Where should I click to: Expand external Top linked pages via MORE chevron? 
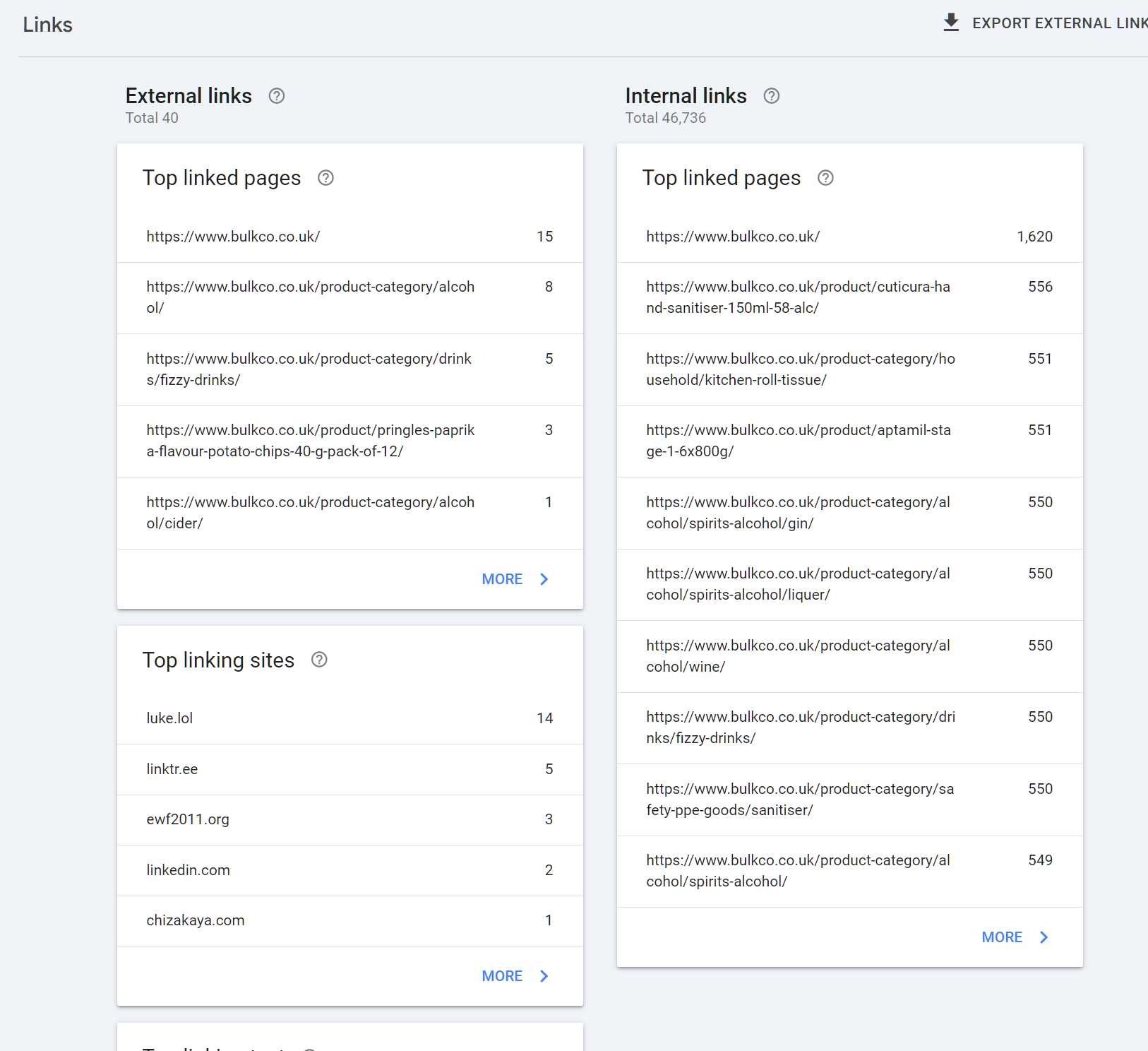click(x=544, y=579)
